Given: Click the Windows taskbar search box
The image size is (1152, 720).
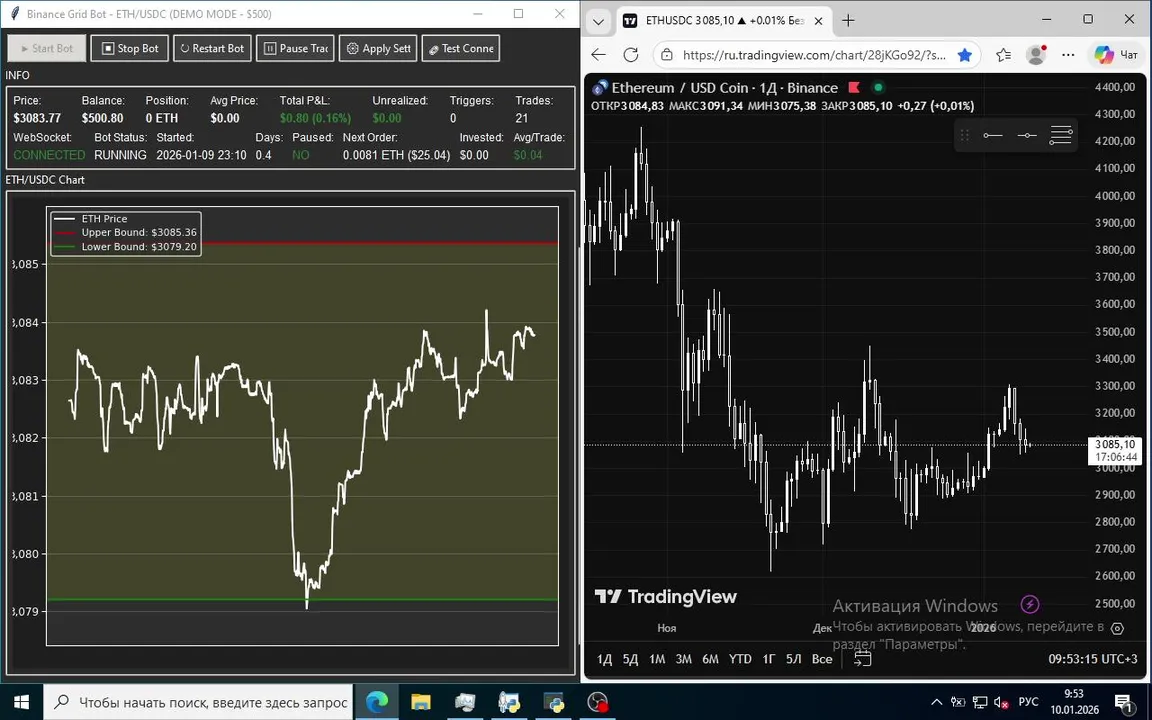Looking at the screenshot, I should tap(198, 702).
